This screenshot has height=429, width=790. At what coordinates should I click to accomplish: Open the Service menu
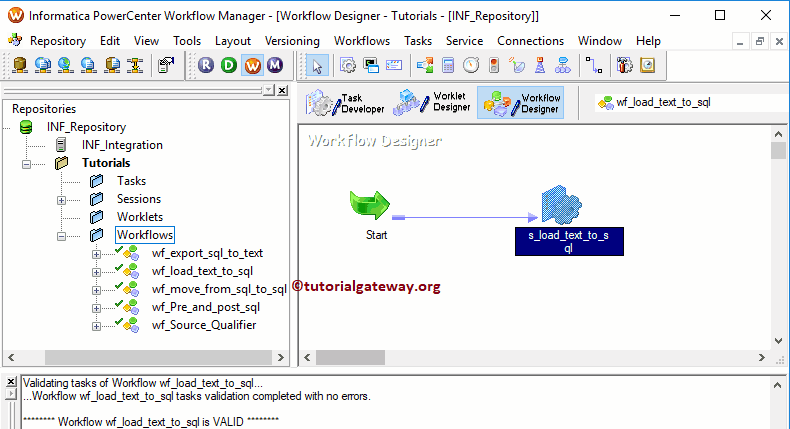464,41
